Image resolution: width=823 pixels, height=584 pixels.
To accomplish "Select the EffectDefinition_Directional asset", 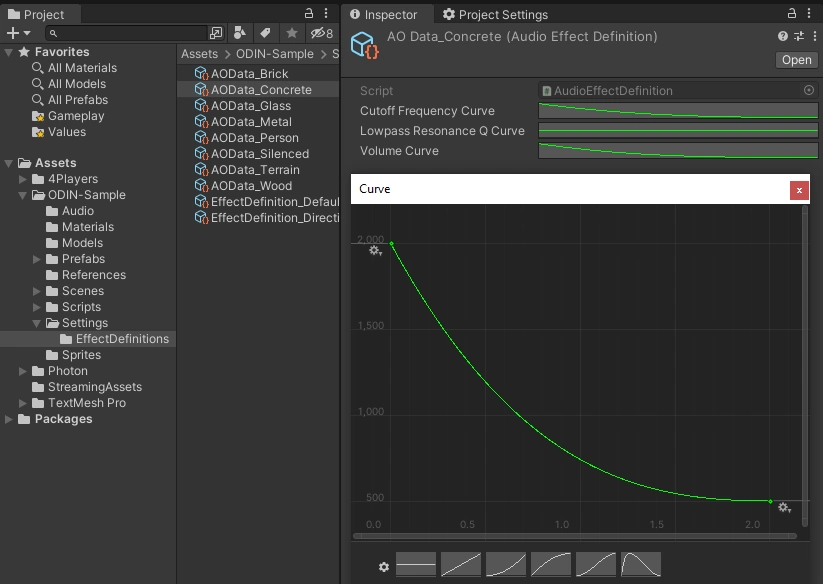I will [x=267, y=218].
